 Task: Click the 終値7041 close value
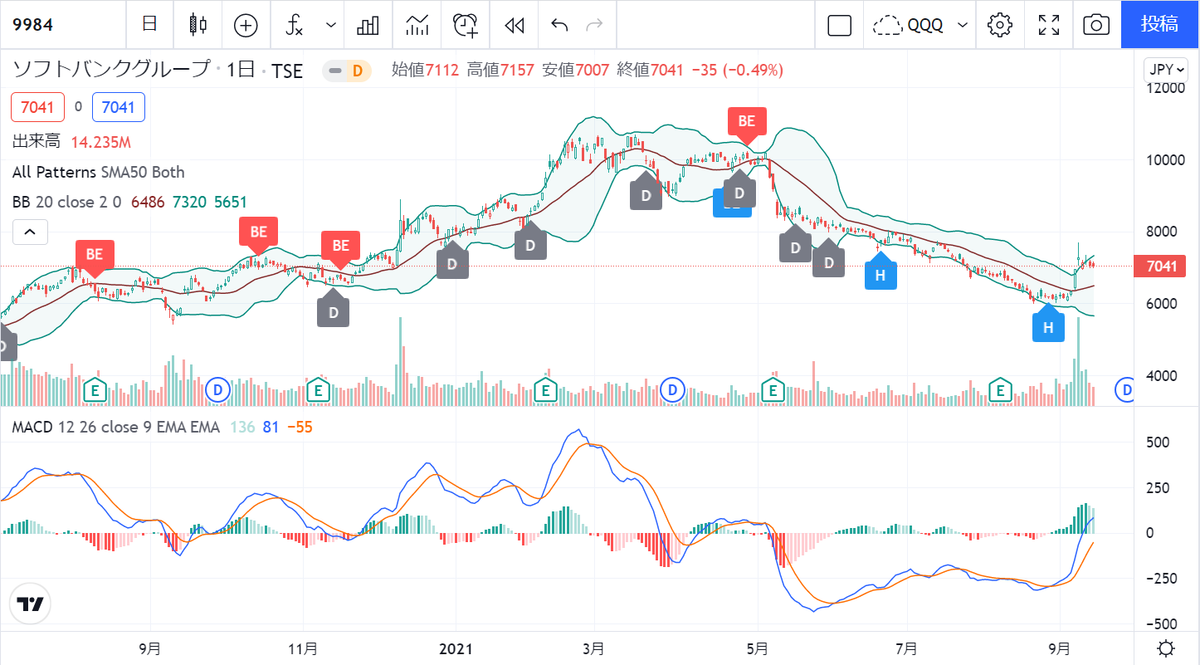pos(650,70)
